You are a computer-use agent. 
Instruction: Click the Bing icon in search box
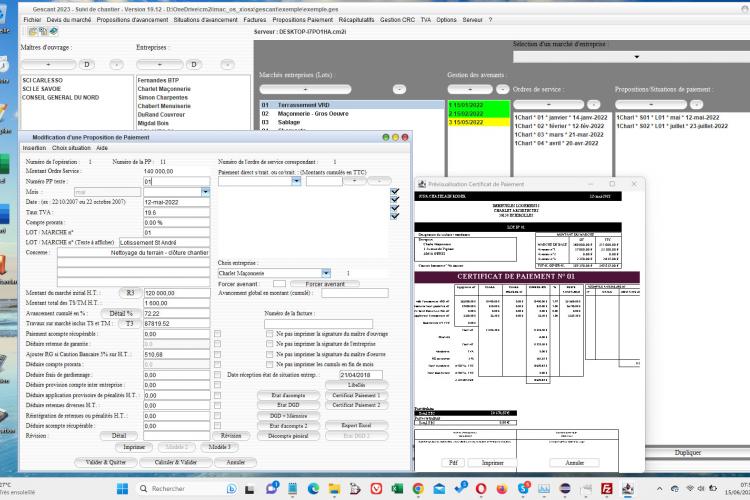coord(232,489)
